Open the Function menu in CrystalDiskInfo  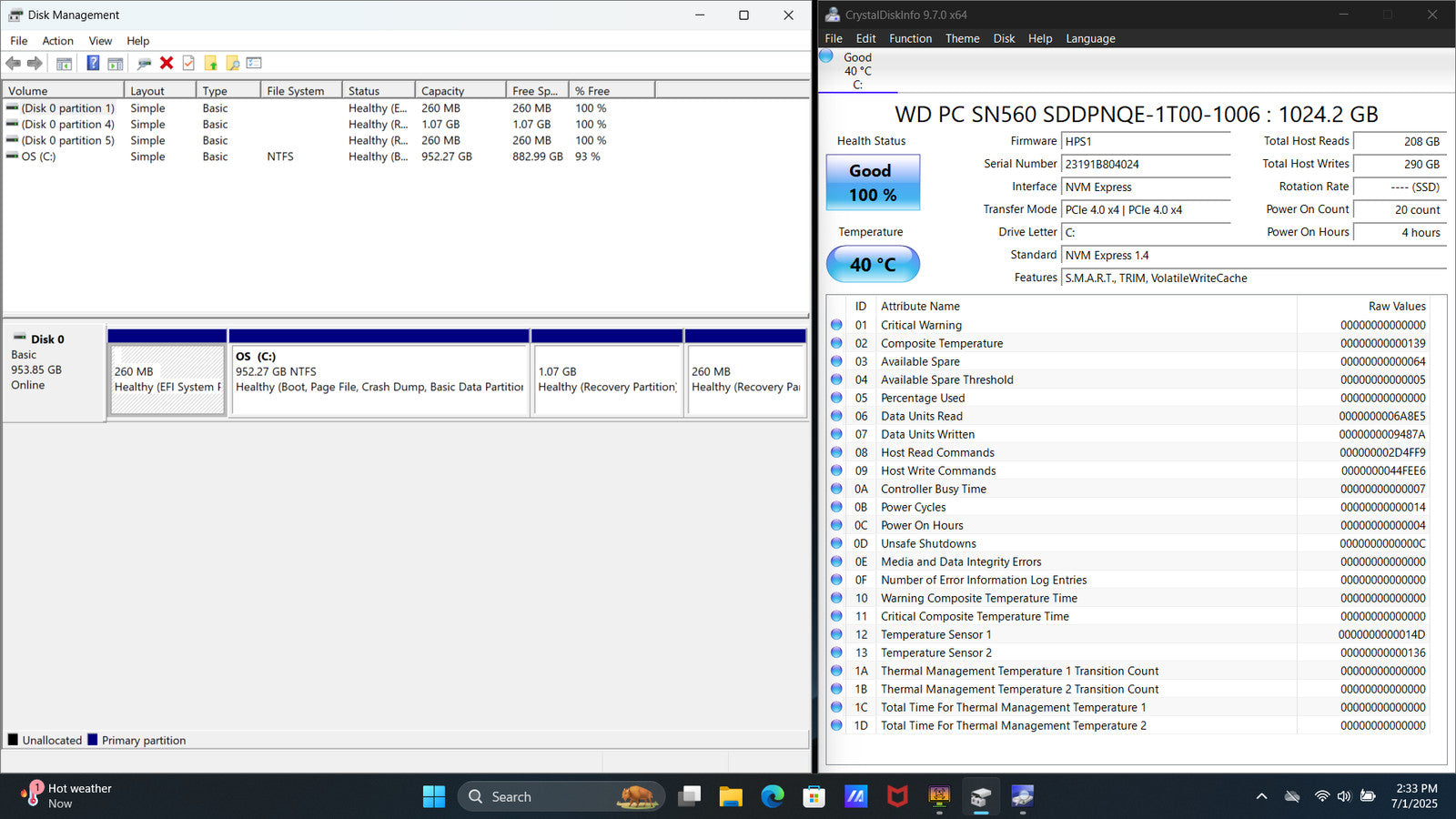point(910,38)
